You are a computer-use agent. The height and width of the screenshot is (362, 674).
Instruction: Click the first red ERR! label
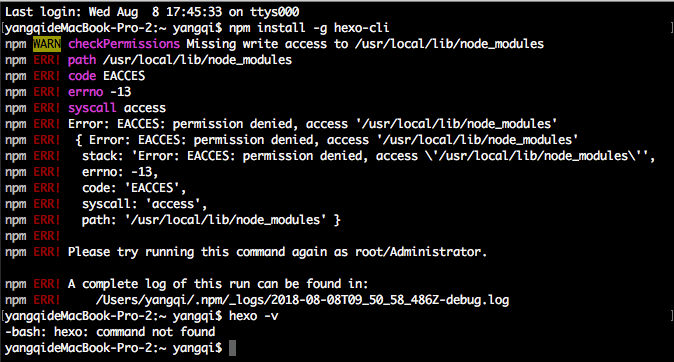click(47, 60)
